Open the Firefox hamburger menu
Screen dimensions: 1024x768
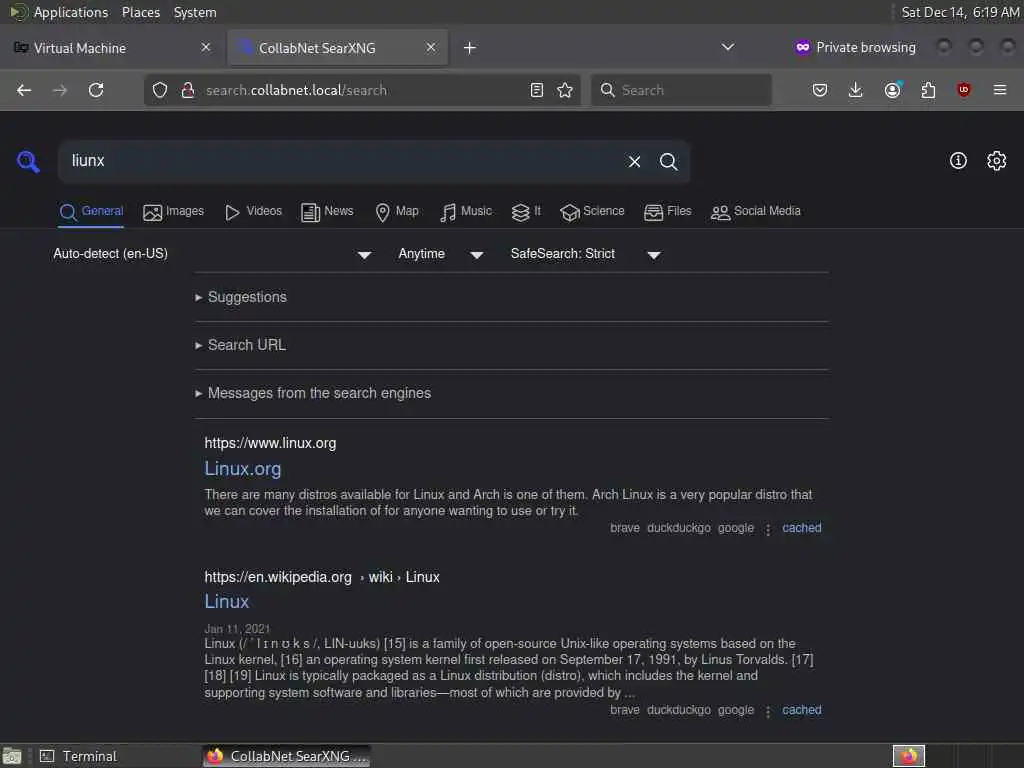click(999, 90)
